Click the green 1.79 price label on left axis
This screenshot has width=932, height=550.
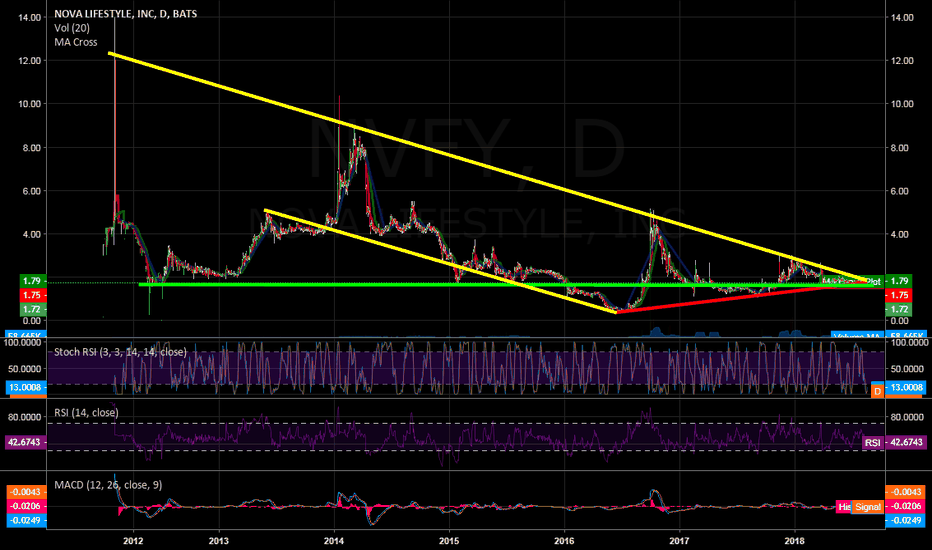[31, 281]
